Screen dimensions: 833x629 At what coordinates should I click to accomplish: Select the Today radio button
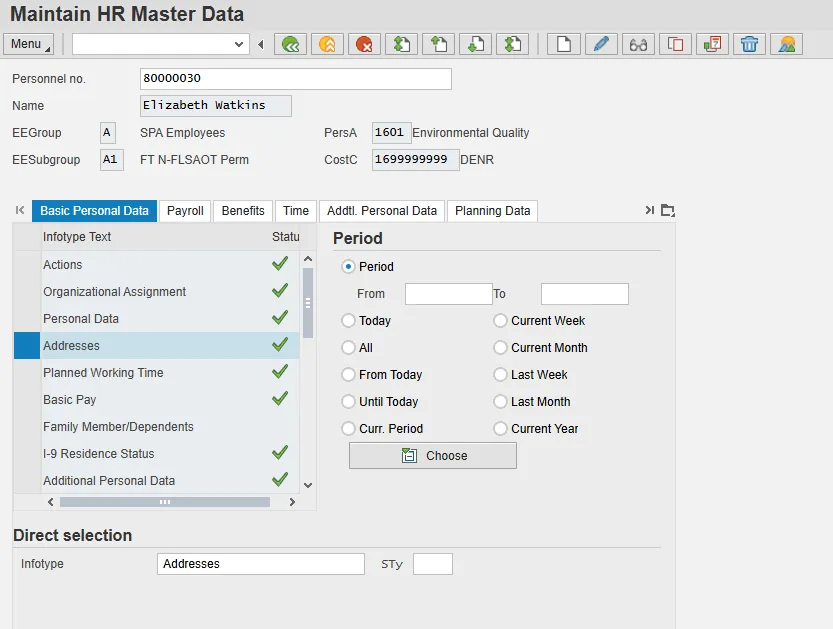point(349,321)
